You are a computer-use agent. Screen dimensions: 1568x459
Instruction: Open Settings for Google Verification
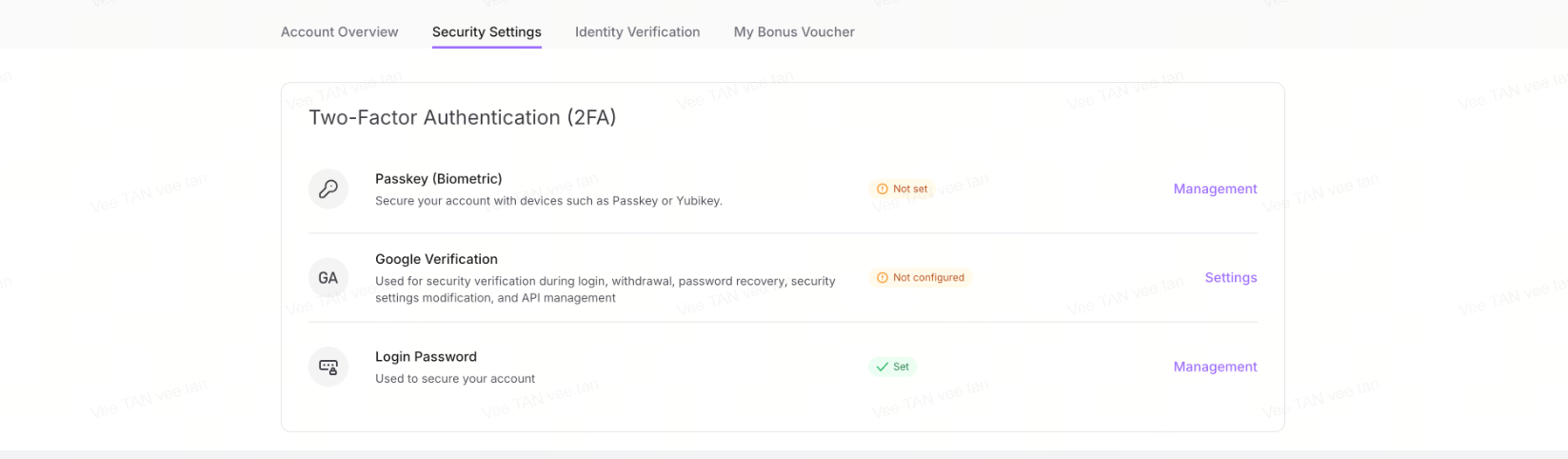click(1230, 278)
